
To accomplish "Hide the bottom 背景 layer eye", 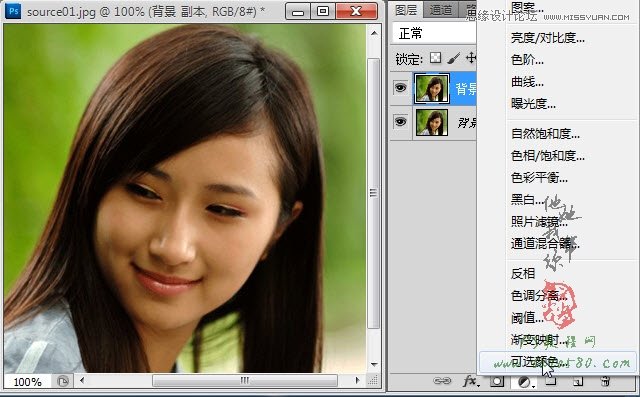I will pos(400,122).
